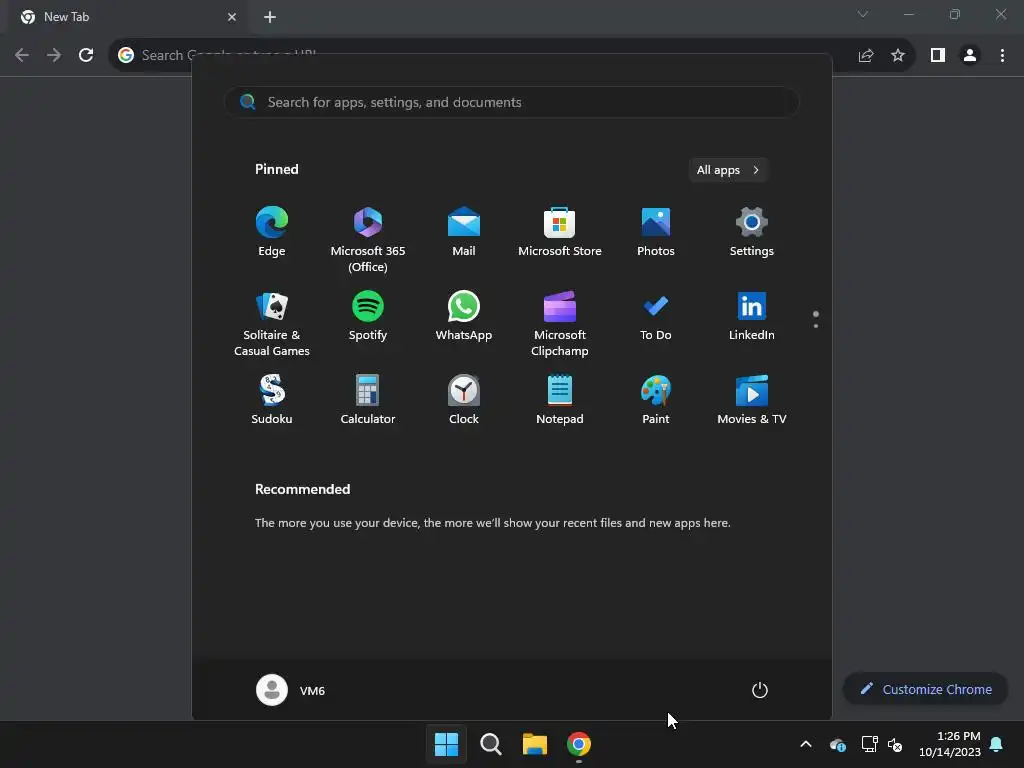The width and height of the screenshot is (1024, 768).
Task: Switch to Chrome from taskbar
Action: coord(579,744)
